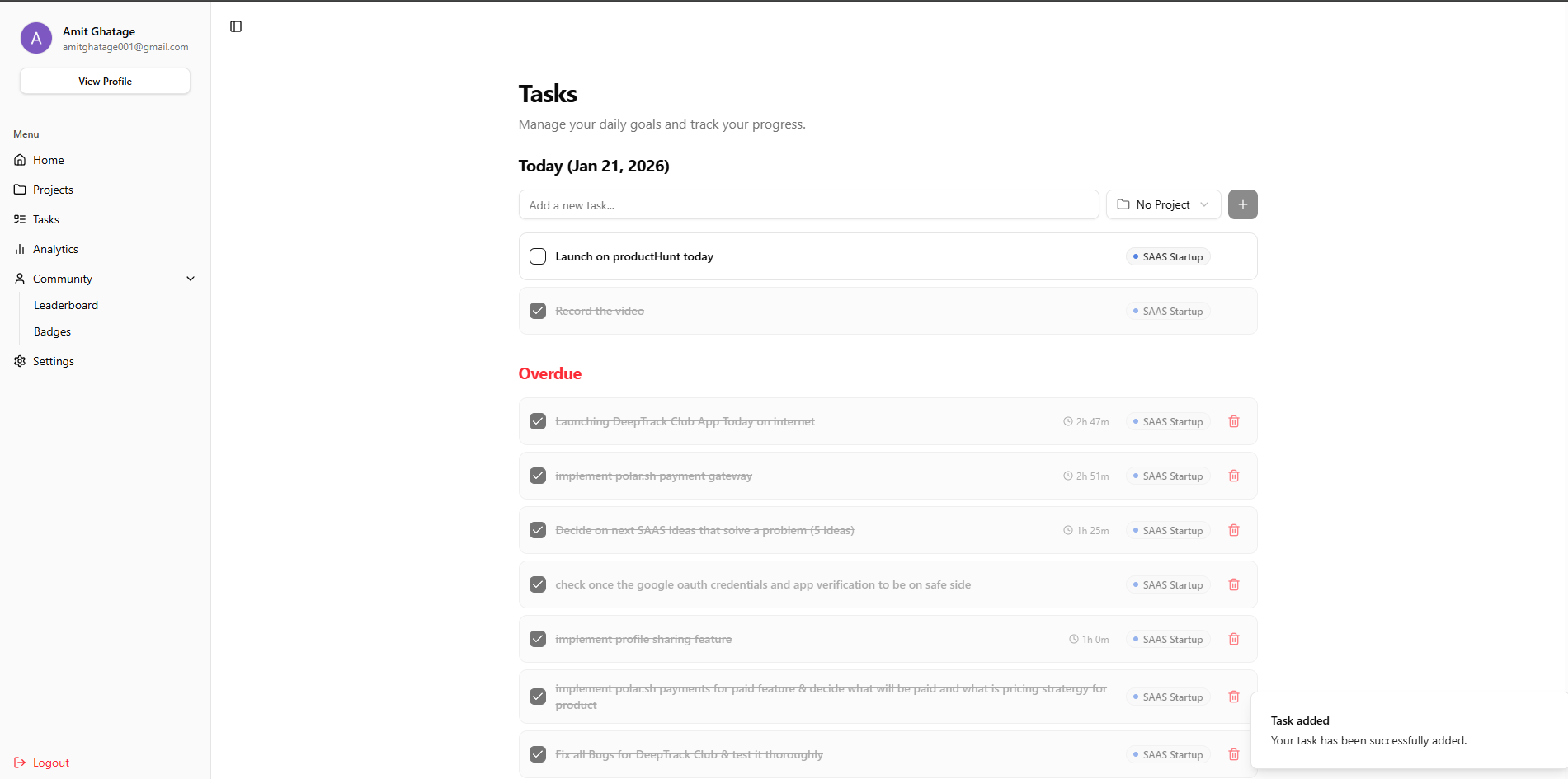Open the No Project dropdown
The height and width of the screenshot is (779, 1568).
[1163, 204]
